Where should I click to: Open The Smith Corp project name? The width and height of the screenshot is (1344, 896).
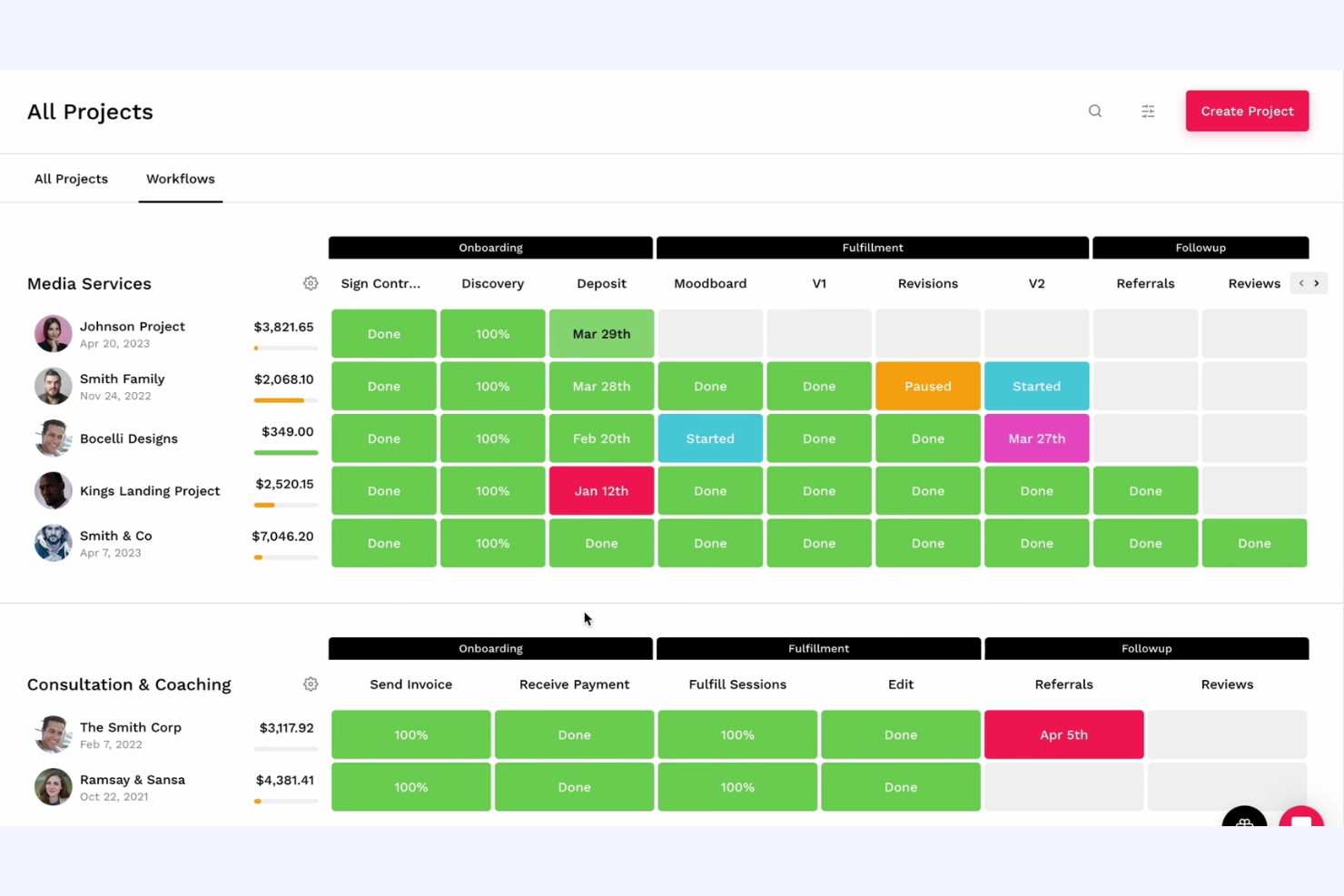click(131, 727)
